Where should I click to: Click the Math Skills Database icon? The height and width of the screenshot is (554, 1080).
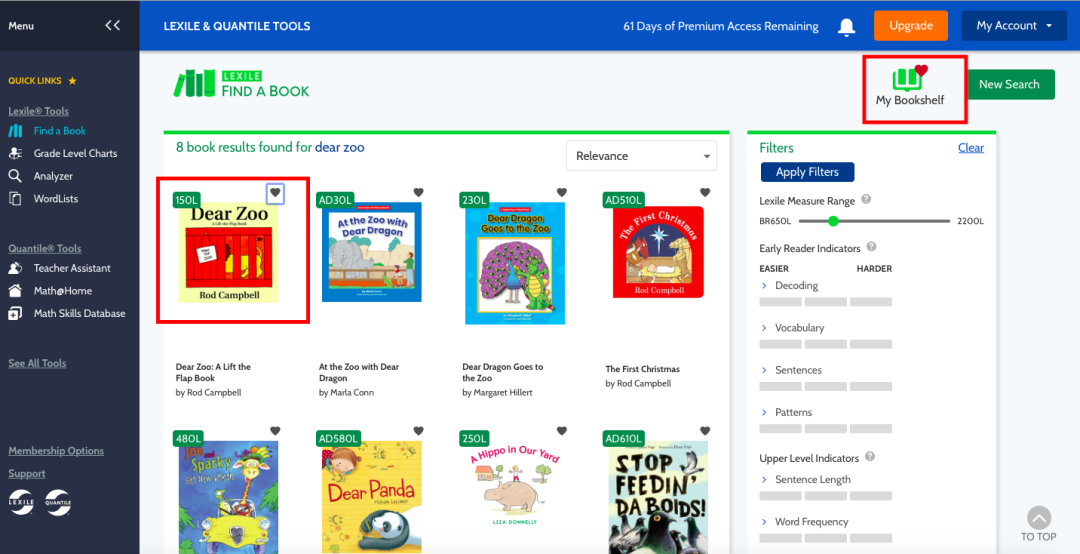(15, 314)
